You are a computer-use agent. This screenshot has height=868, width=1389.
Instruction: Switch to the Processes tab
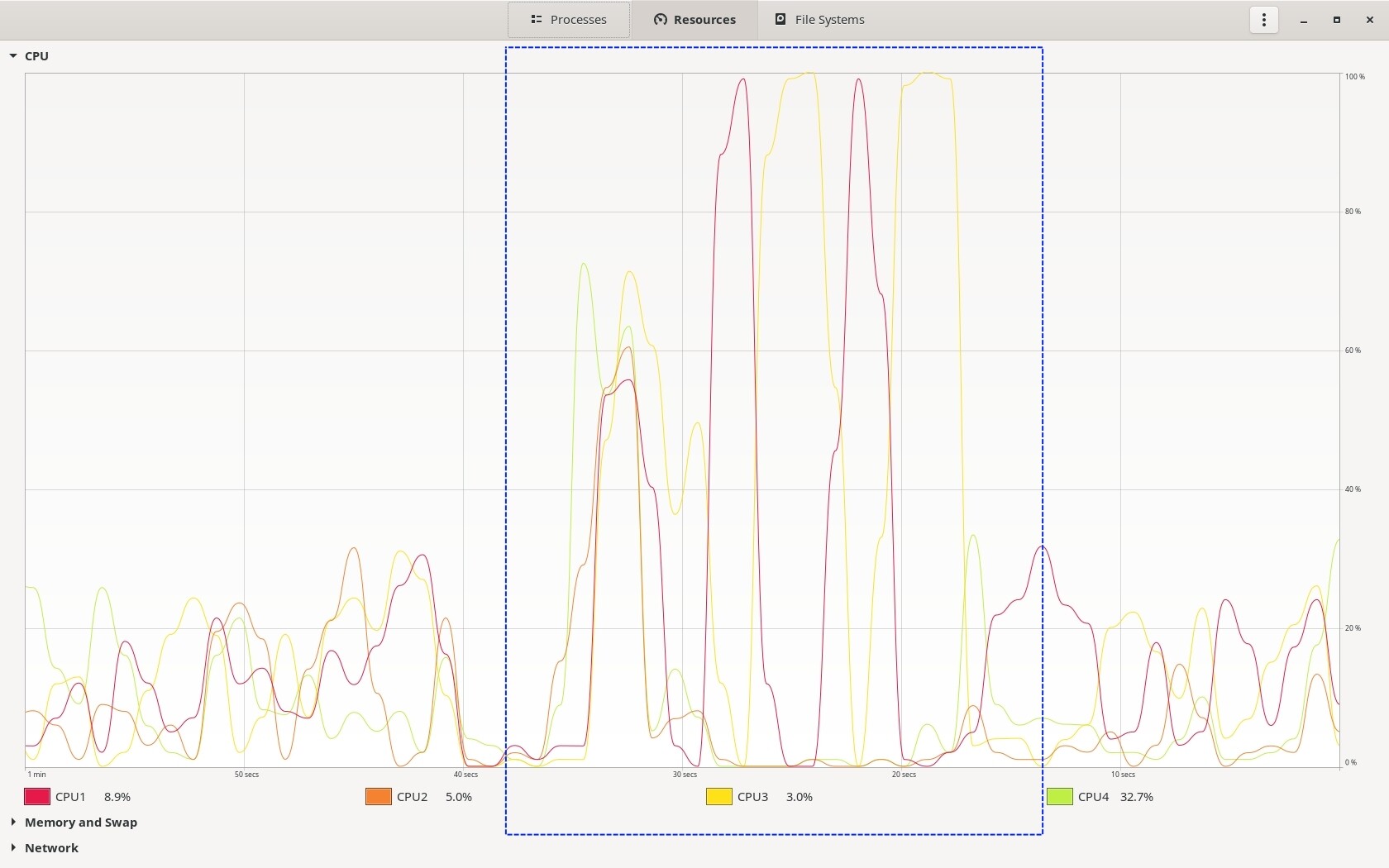pyautogui.click(x=569, y=20)
